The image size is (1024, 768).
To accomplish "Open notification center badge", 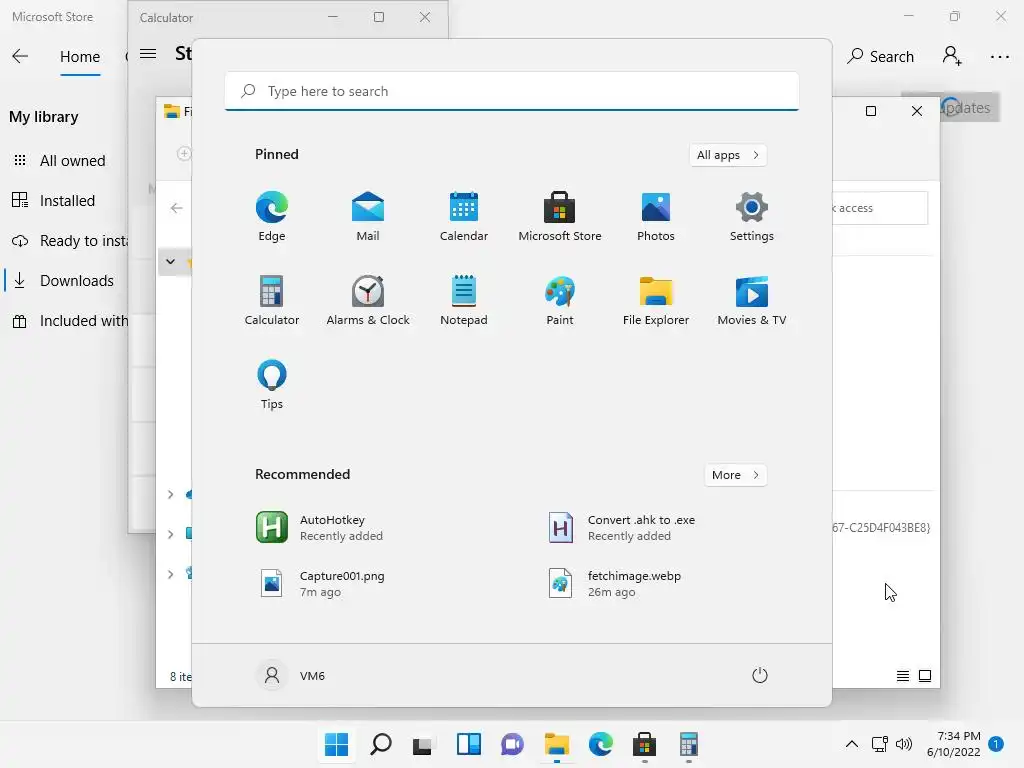I will pyautogui.click(x=996, y=744).
